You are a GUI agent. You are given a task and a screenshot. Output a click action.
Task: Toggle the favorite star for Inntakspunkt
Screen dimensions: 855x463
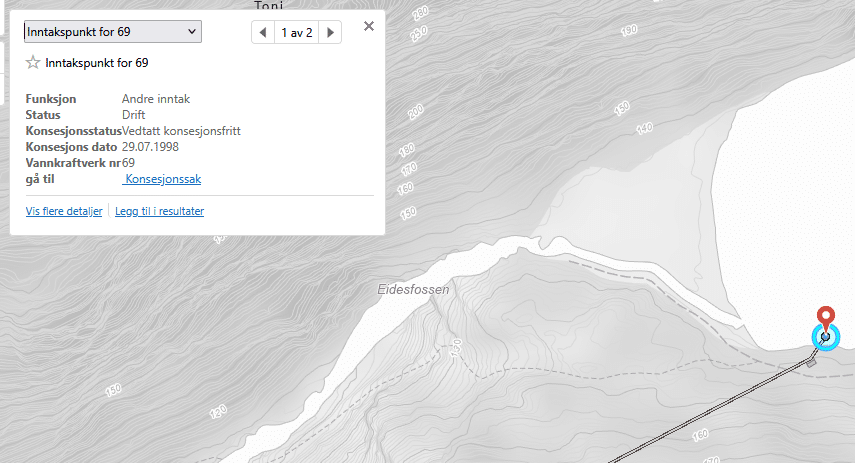tap(33, 63)
